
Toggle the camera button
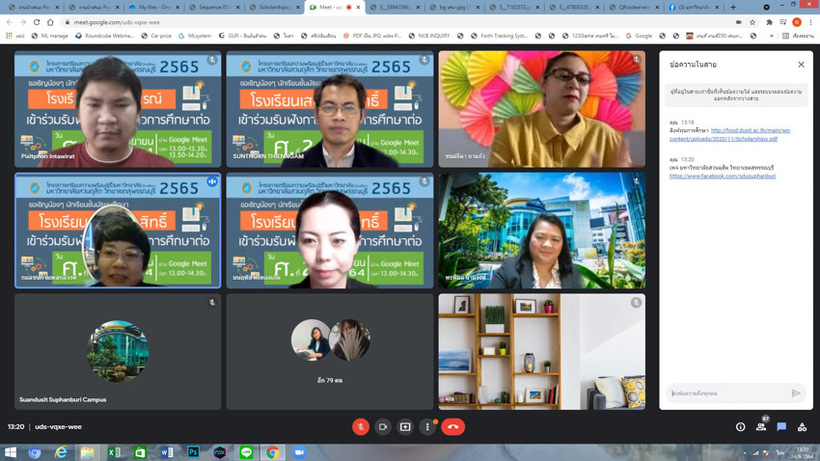pyautogui.click(x=382, y=426)
